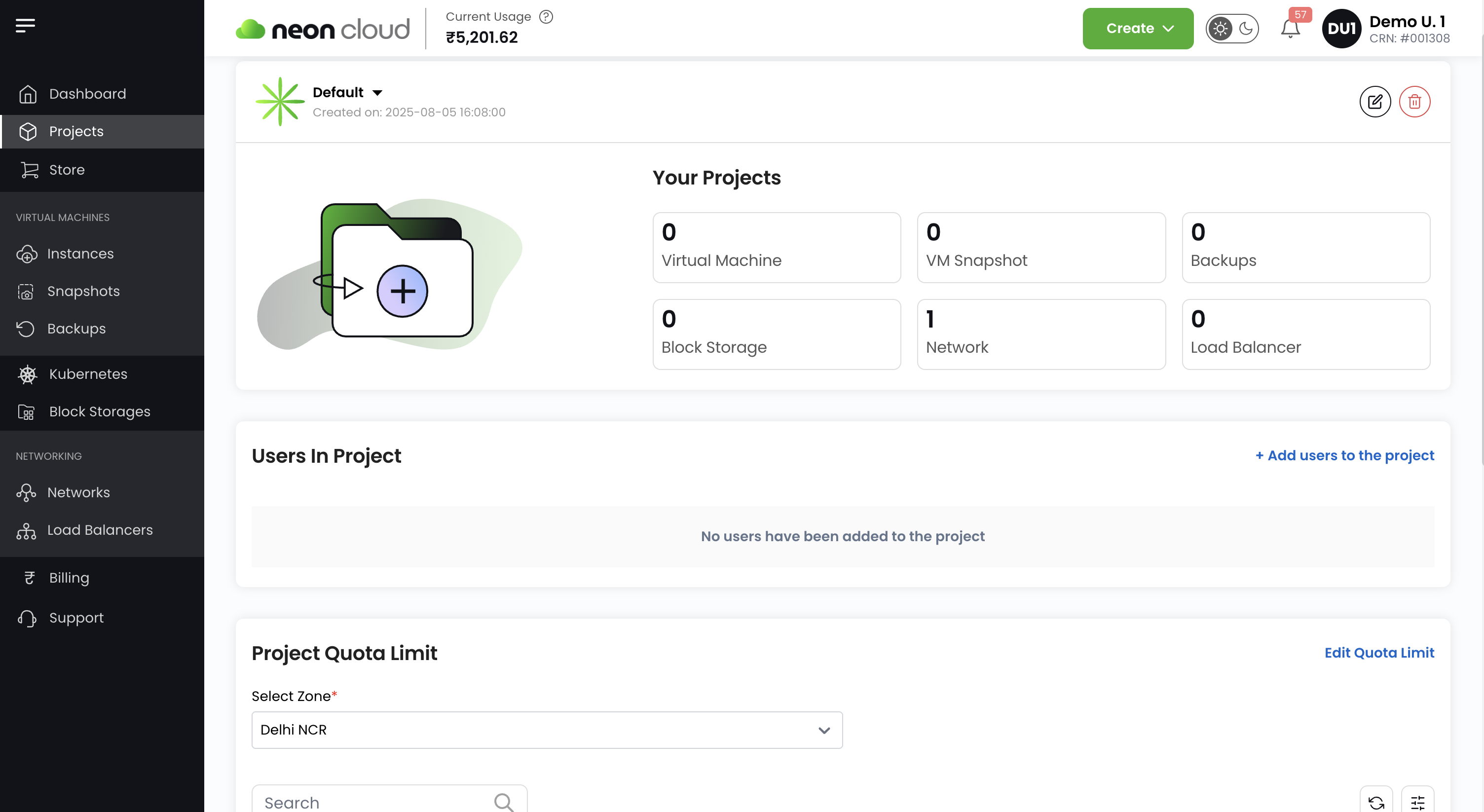The height and width of the screenshot is (812, 1484).
Task: Click Edit Quota Limit link
Action: coord(1378,653)
